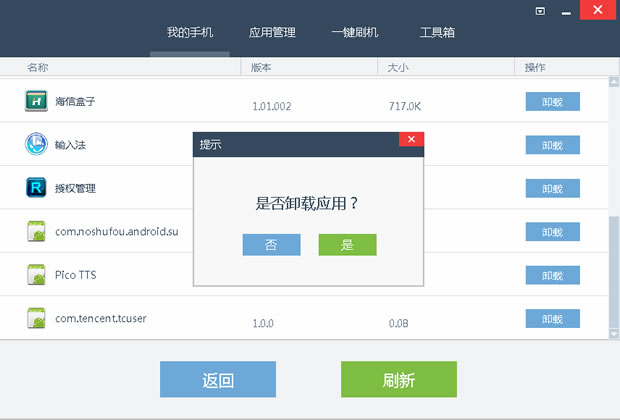Screen dimensions: 620x420
Task: Switch to the 我的手机 tab
Action: [x=190, y=32]
